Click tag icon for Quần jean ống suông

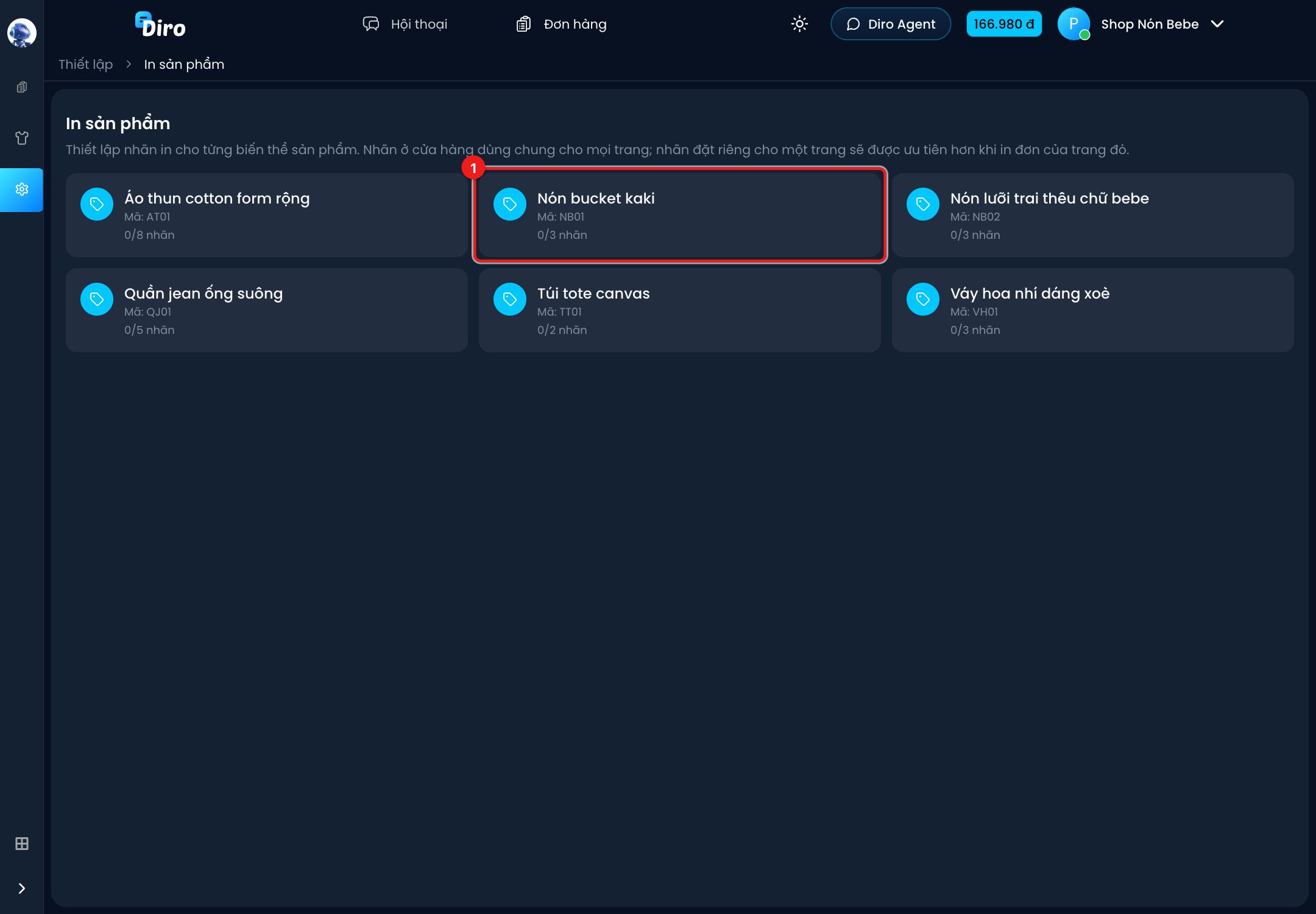pyautogui.click(x=97, y=299)
